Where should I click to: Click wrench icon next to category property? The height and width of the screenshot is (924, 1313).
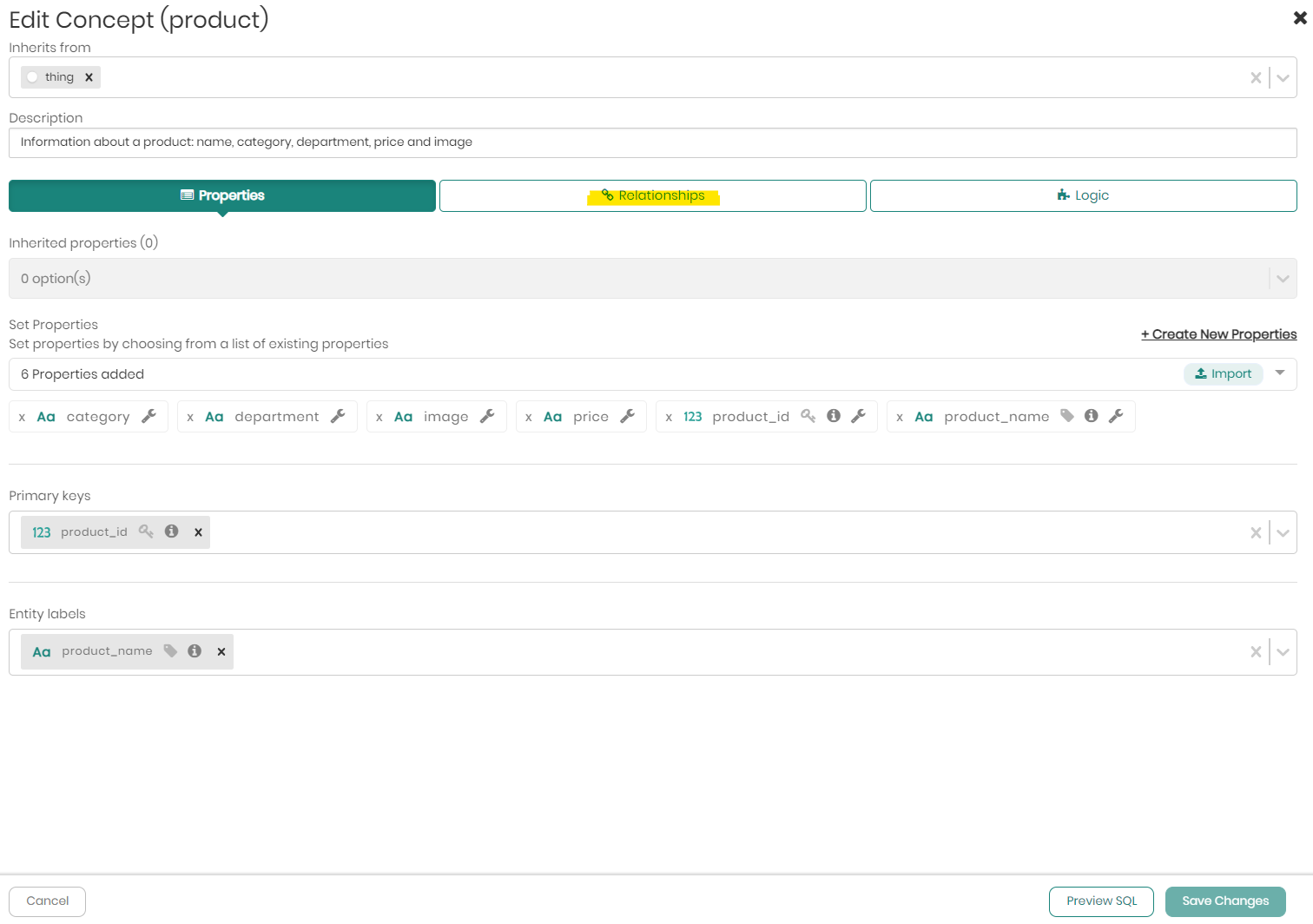click(x=149, y=416)
